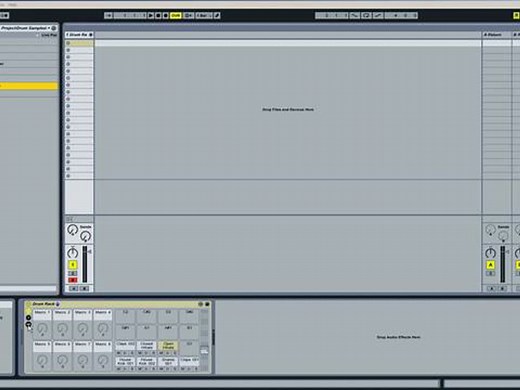Select the A Return track header
This screenshot has width=520, height=390.
click(x=496, y=35)
